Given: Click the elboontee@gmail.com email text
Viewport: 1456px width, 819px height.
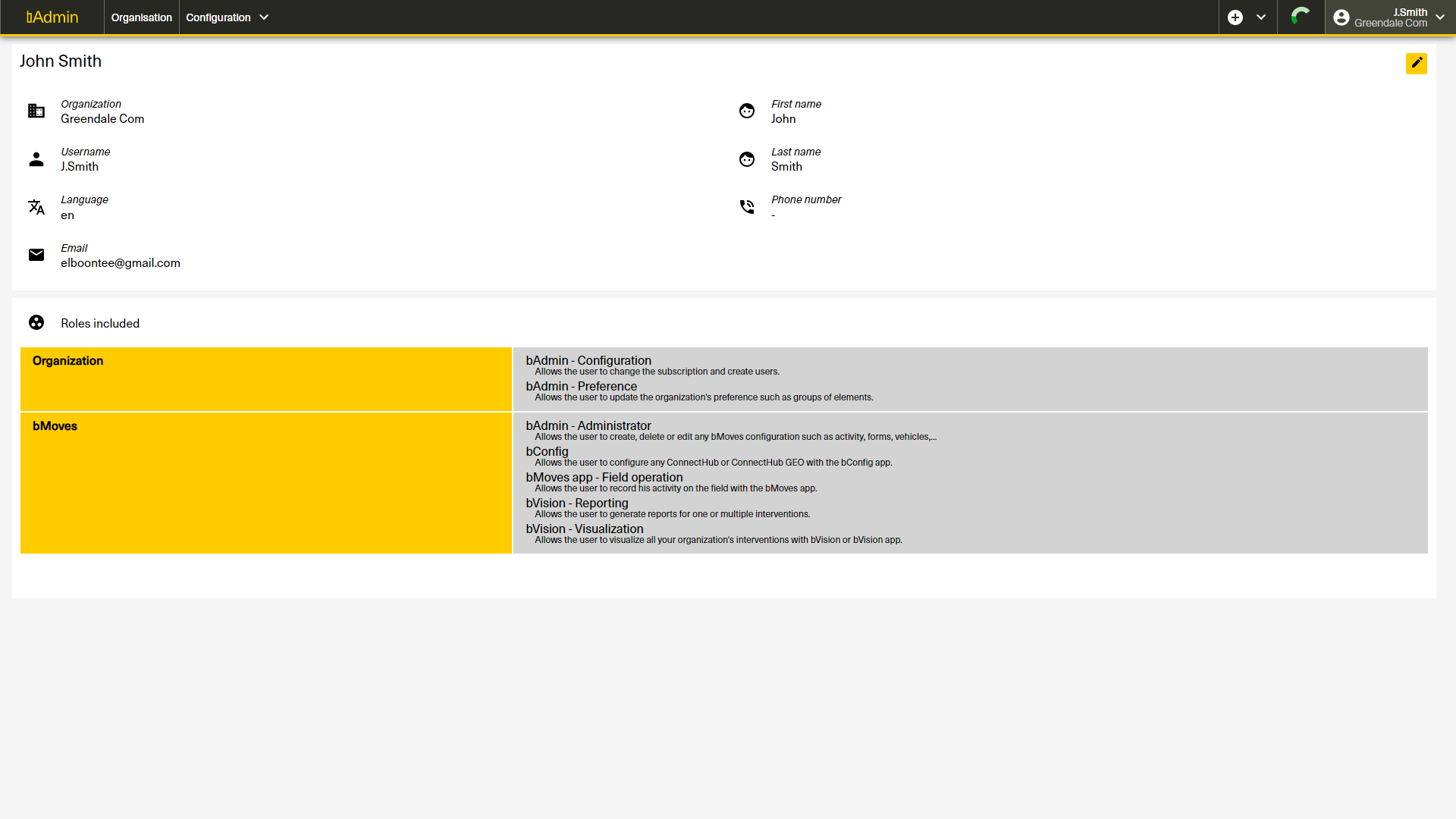Looking at the screenshot, I should [121, 263].
